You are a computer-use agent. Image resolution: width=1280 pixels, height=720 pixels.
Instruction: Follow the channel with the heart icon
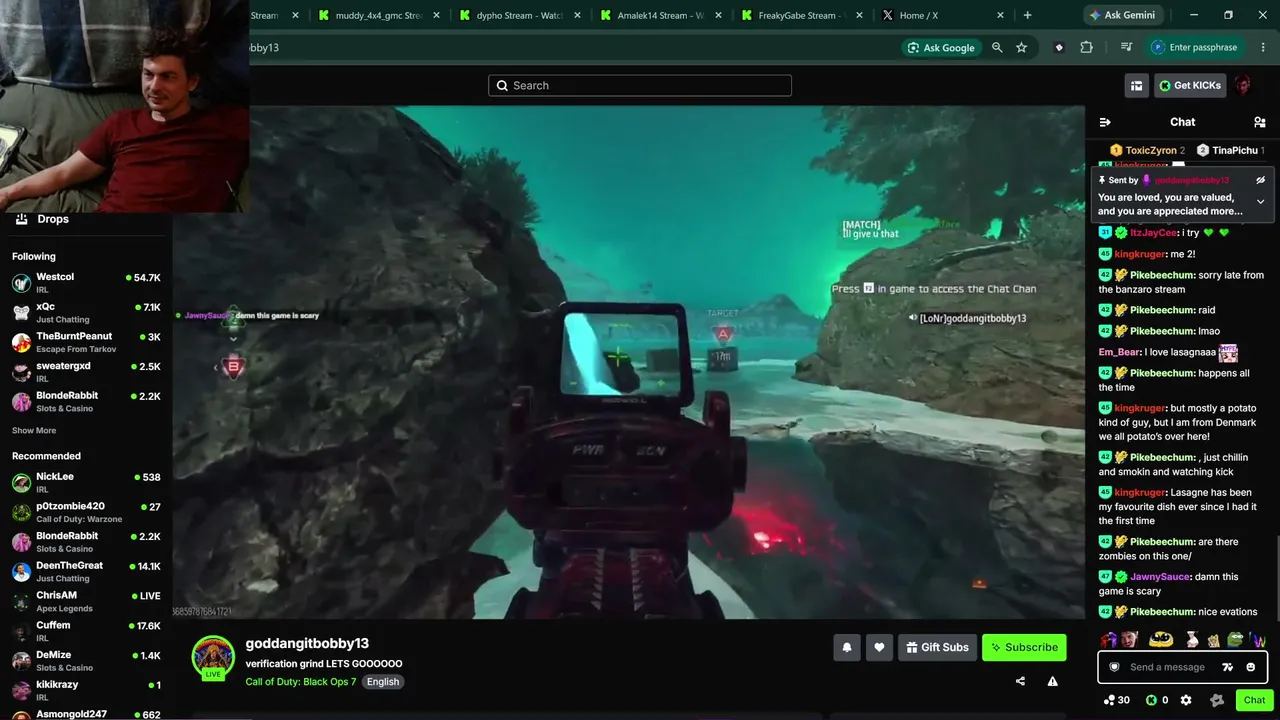pos(879,647)
